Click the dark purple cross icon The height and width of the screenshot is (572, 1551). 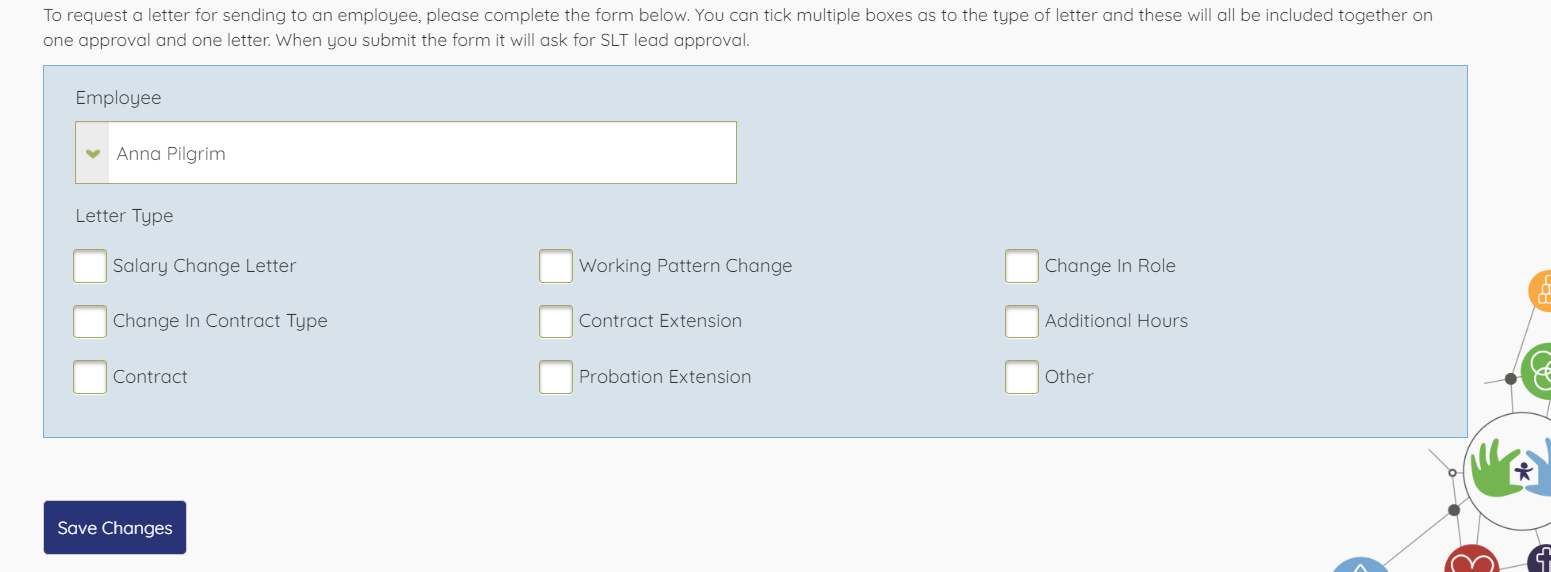point(1541,561)
